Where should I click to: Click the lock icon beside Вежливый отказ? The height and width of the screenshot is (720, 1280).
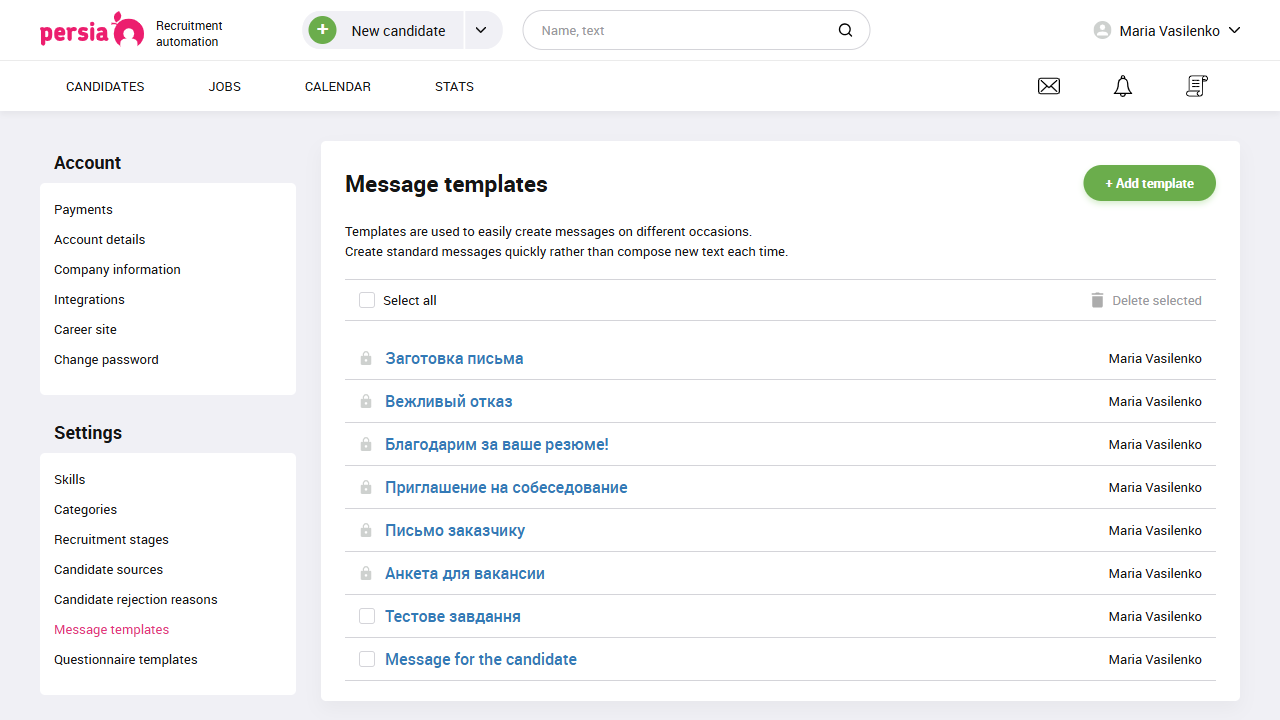[366, 401]
